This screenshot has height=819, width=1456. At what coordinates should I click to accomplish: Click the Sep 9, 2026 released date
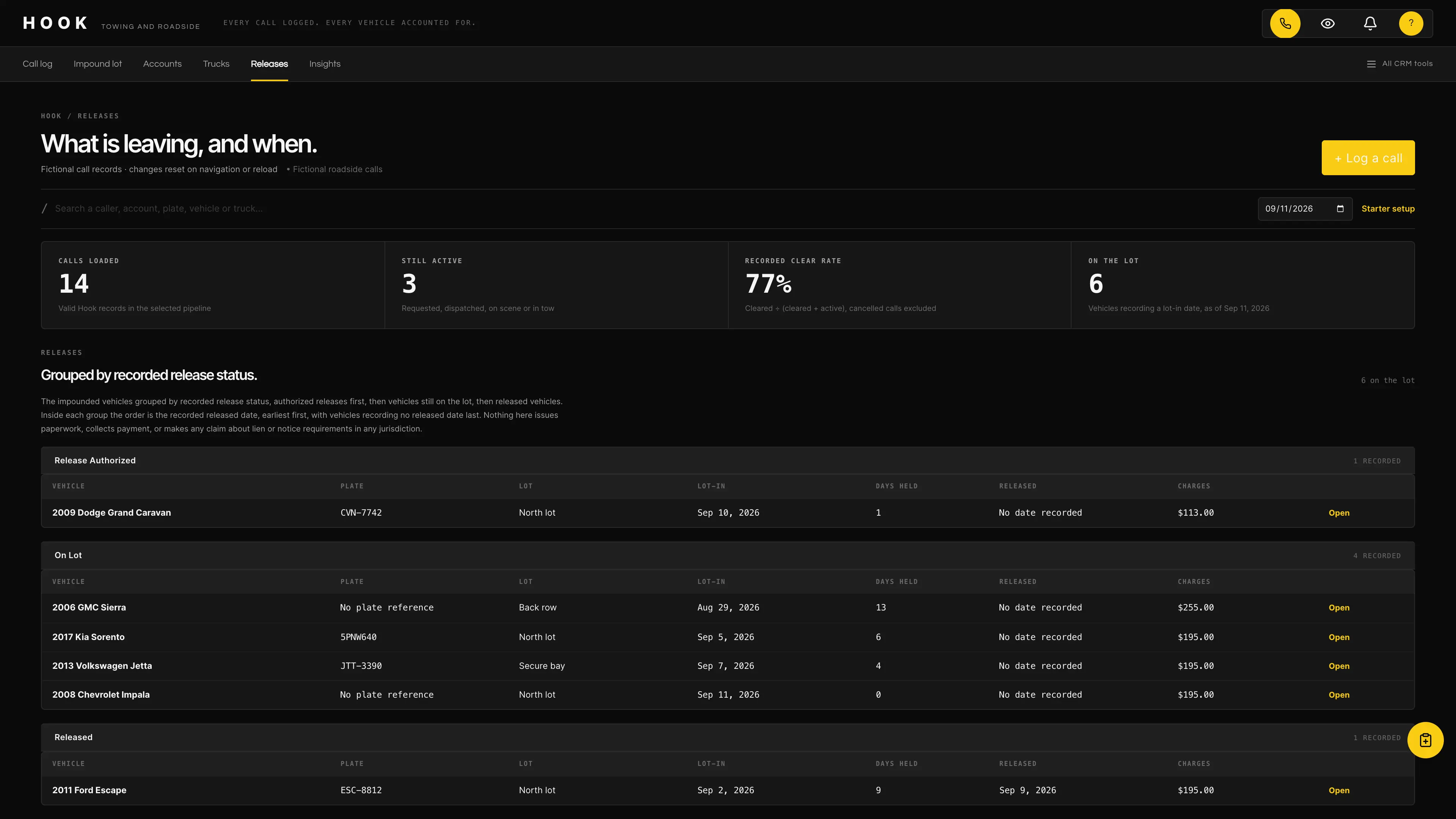click(x=1027, y=790)
